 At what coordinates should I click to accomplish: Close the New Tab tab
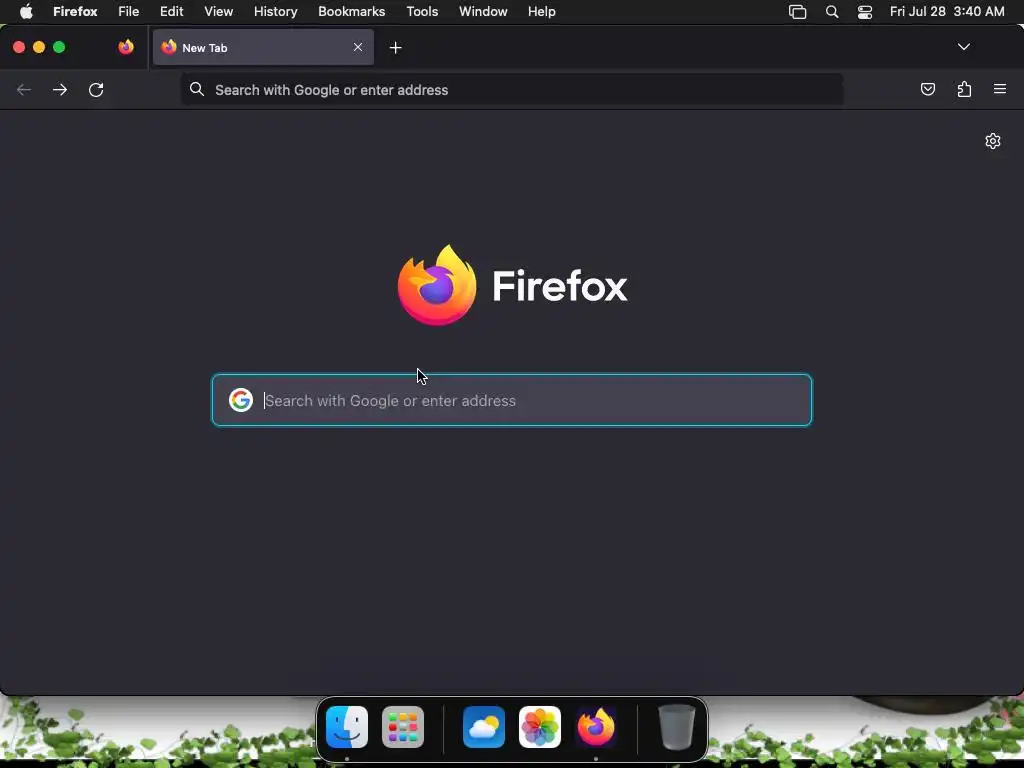(358, 47)
